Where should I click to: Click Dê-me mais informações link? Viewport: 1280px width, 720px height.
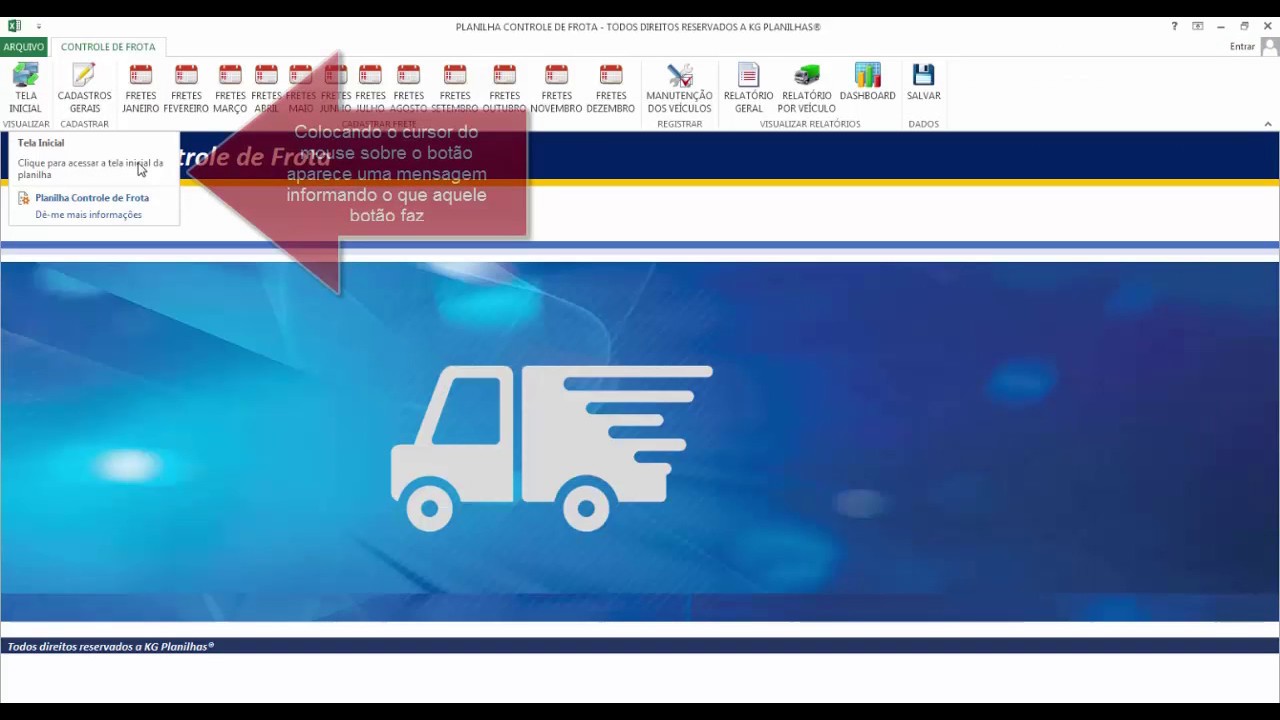coord(88,215)
